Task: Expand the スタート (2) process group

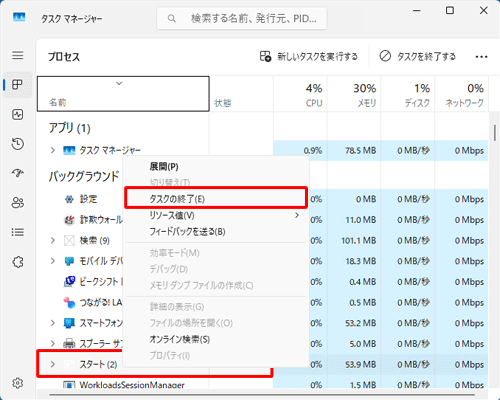Action: [x=52, y=364]
